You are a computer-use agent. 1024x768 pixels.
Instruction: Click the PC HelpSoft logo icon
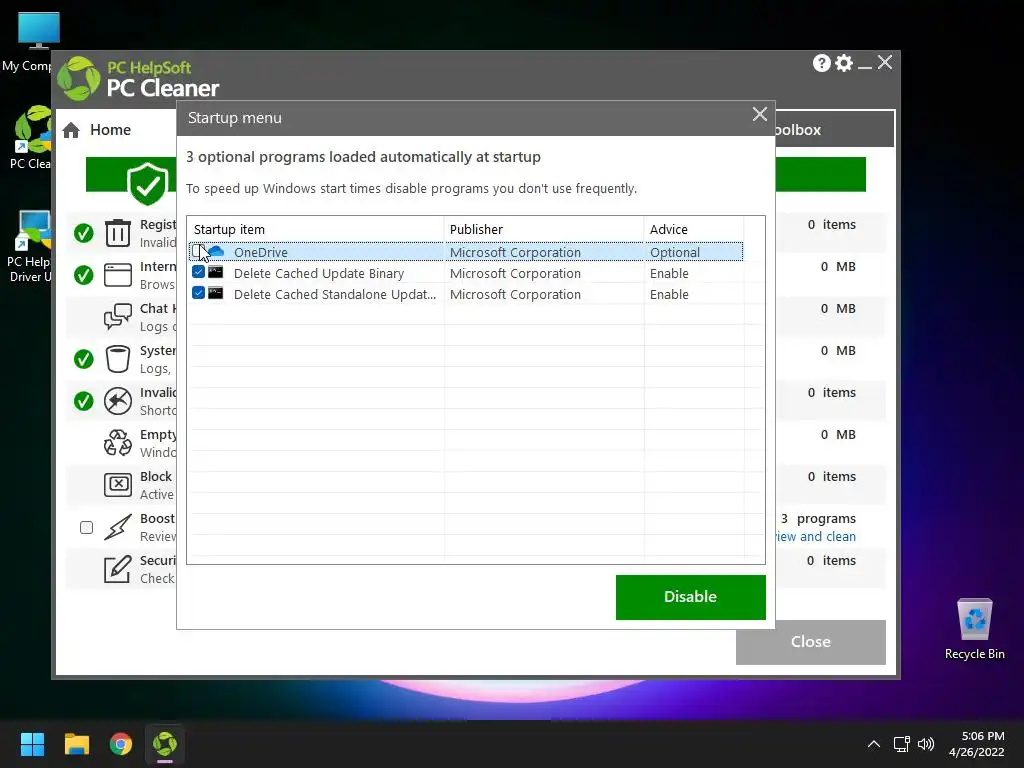pyautogui.click(x=79, y=79)
